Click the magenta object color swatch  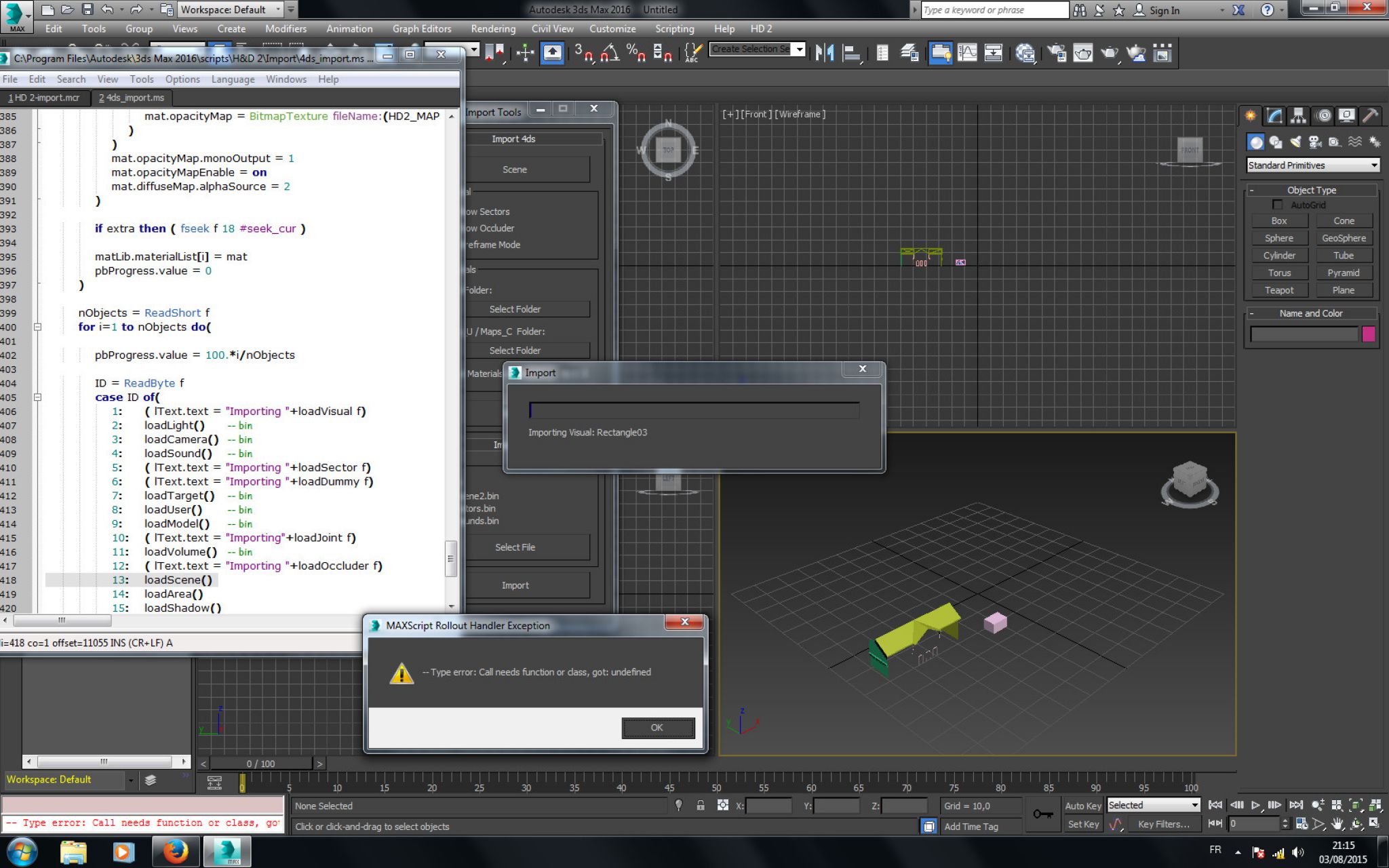pyautogui.click(x=1368, y=334)
